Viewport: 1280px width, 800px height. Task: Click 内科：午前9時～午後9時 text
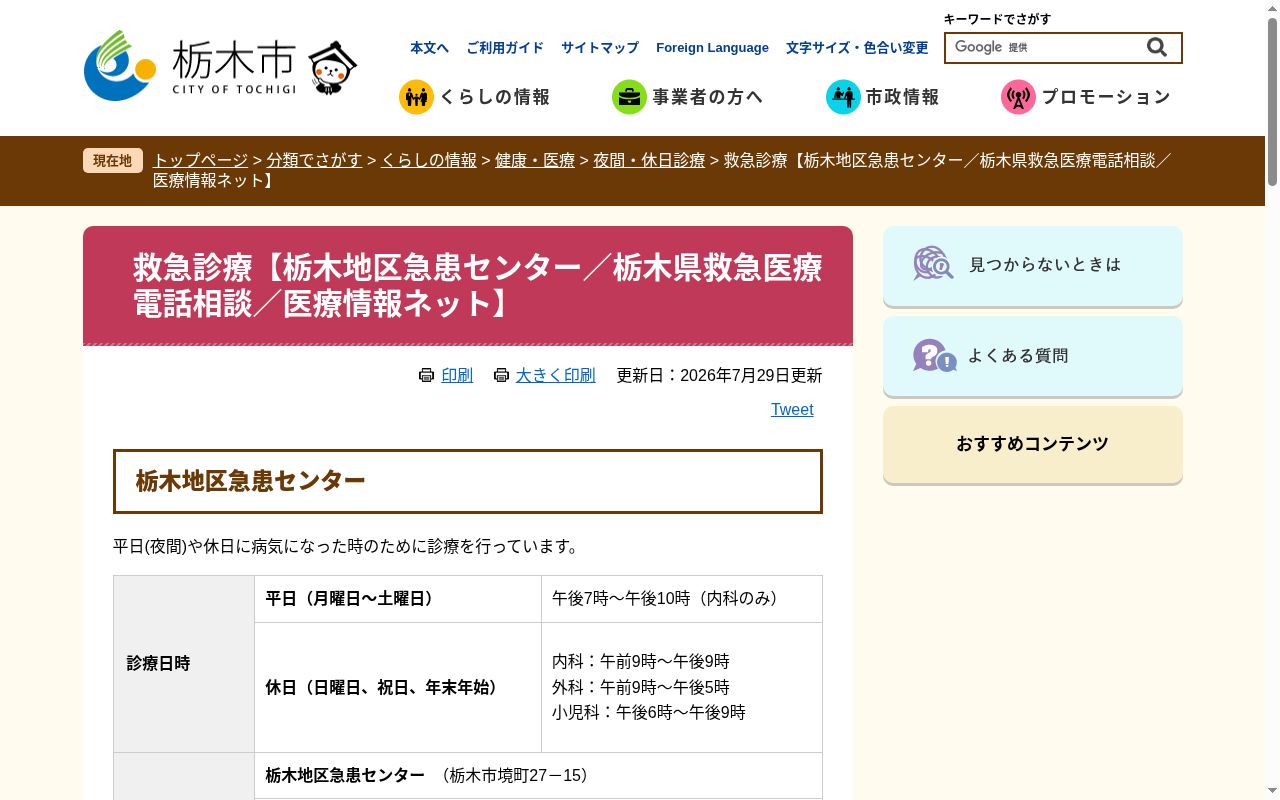click(x=641, y=661)
